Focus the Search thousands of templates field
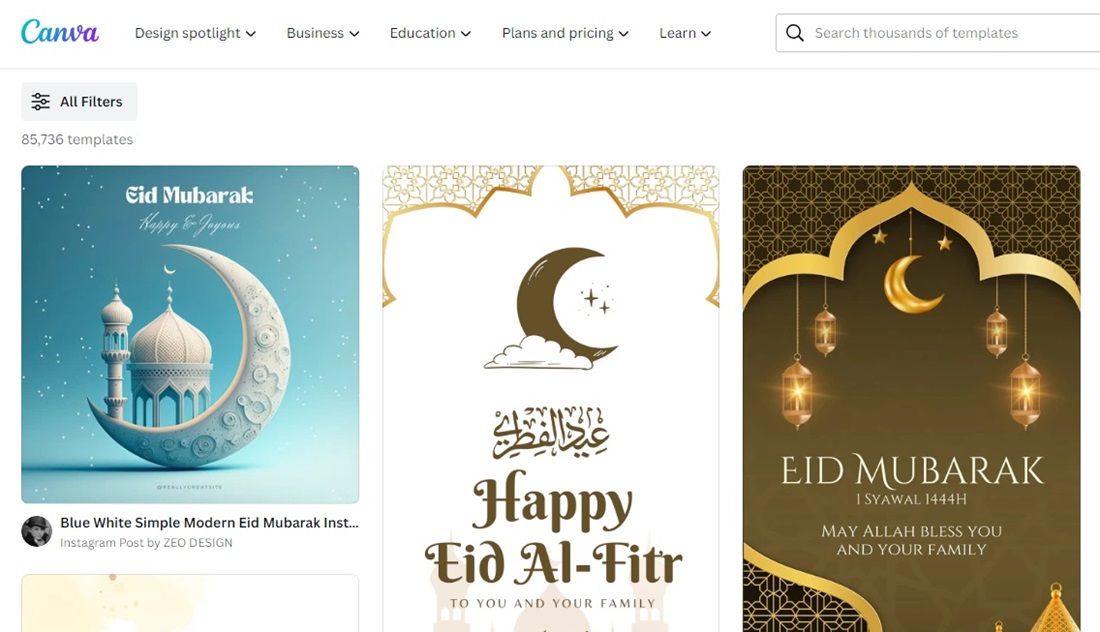Viewport: 1100px width, 632px height. [x=937, y=33]
